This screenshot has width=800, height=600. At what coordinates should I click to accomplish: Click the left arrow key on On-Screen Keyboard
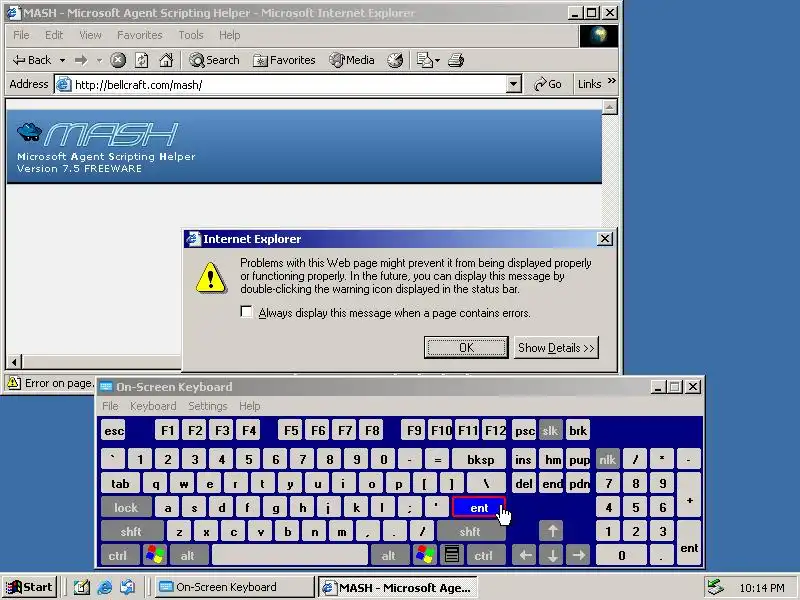click(x=525, y=555)
